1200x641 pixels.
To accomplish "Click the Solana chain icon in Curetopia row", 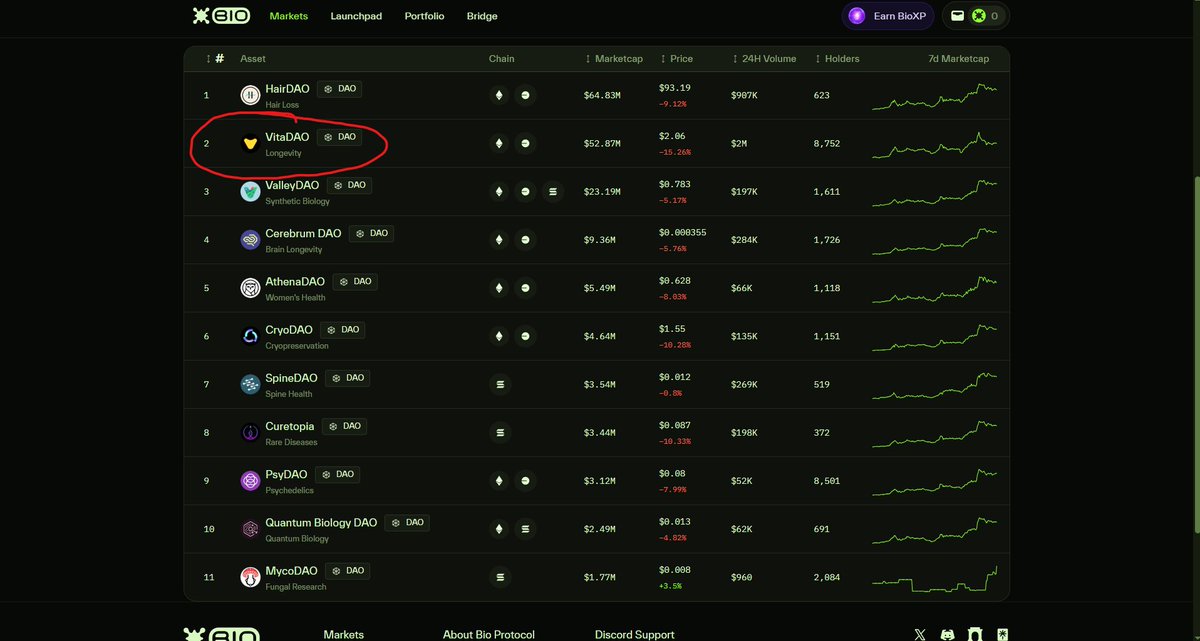I will [x=500, y=432].
